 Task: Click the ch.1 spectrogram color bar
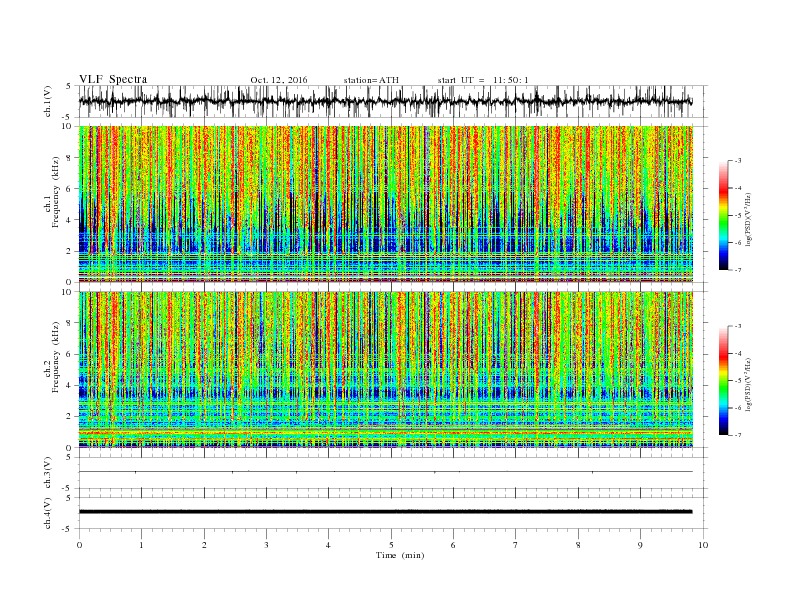[x=723, y=215]
